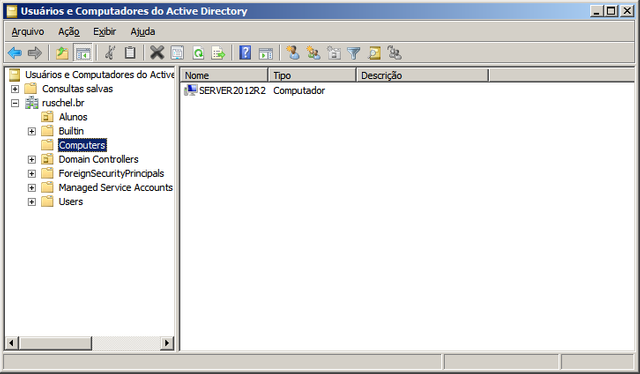Expand the ForeignSecurityPrincipals container
This screenshot has width=640, height=374.
pyautogui.click(x=32, y=174)
